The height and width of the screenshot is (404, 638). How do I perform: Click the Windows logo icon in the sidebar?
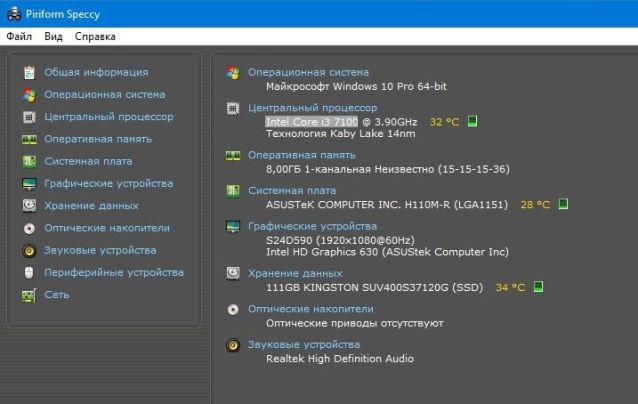(x=29, y=95)
